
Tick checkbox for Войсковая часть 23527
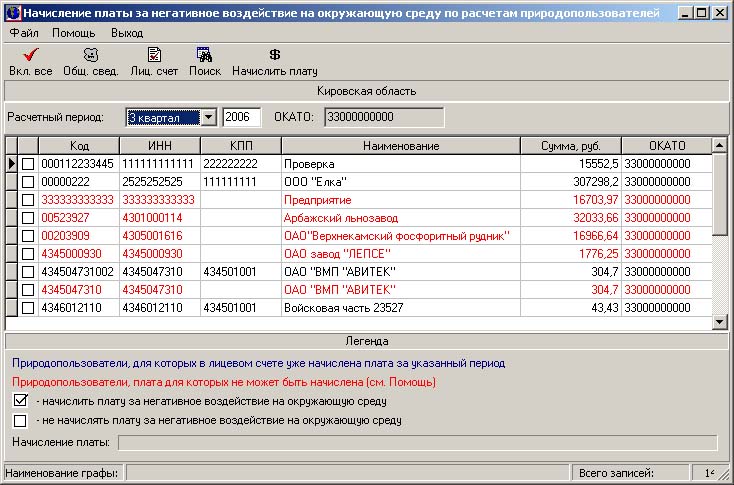[x=28, y=307]
